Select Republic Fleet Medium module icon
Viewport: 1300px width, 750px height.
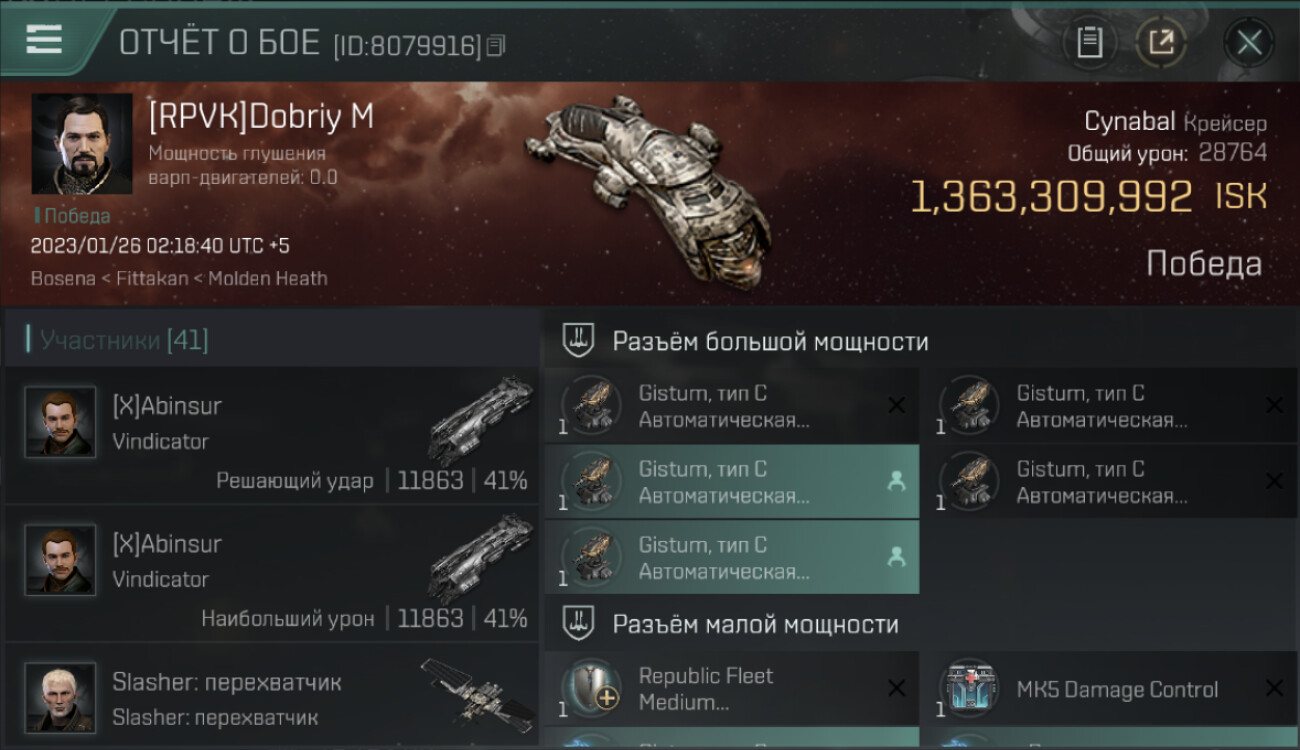click(x=592, y=688)
